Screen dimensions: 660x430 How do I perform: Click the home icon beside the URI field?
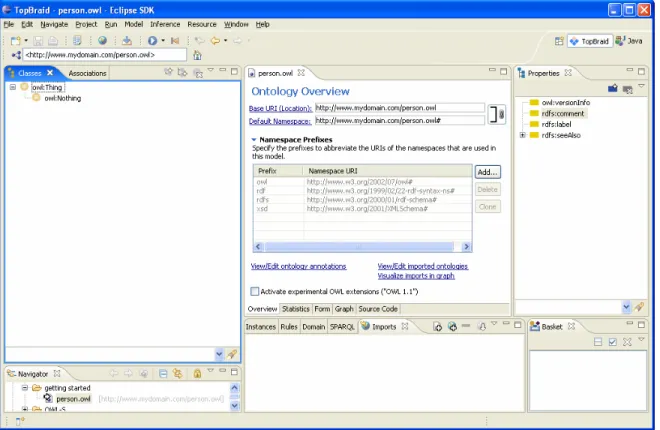point(197,55)
